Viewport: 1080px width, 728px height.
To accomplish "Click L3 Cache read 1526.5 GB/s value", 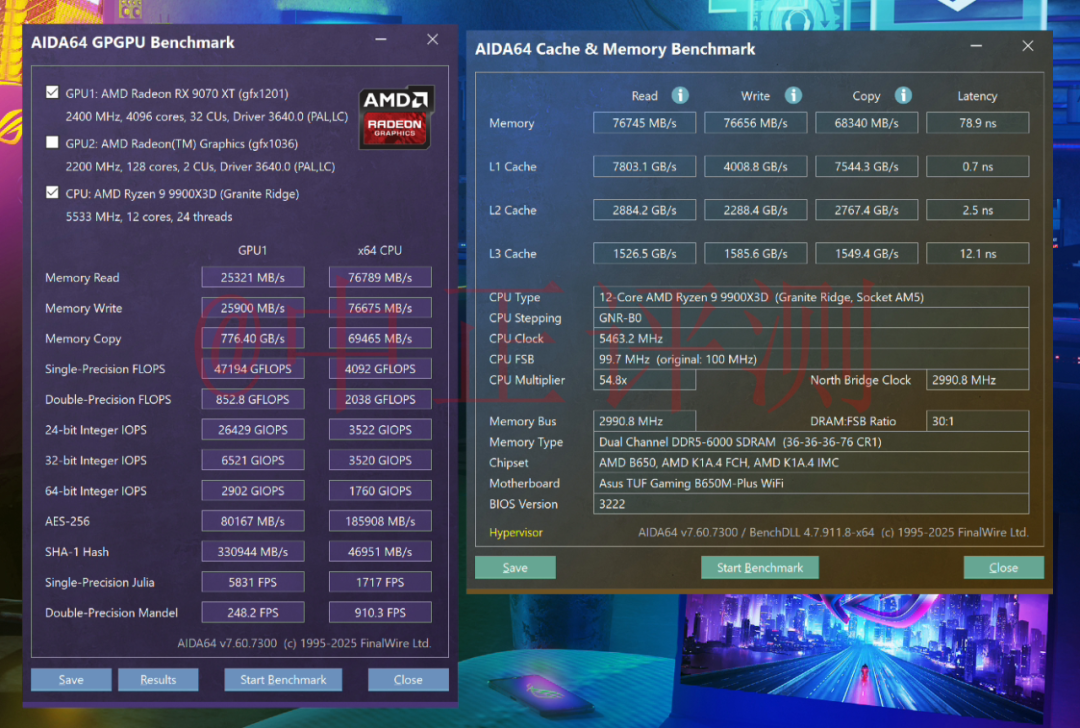I will pos(645,253).
